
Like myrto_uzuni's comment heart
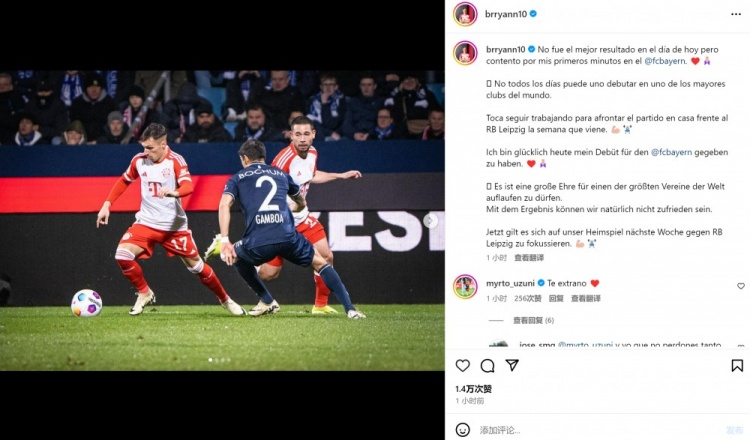(x=740, y=286)
